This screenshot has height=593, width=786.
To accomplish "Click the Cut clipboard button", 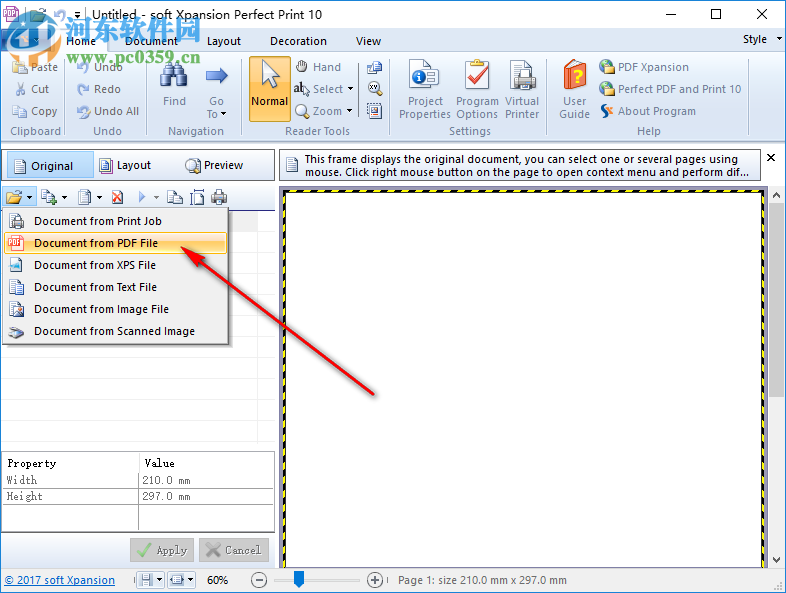I will (32, 89).
